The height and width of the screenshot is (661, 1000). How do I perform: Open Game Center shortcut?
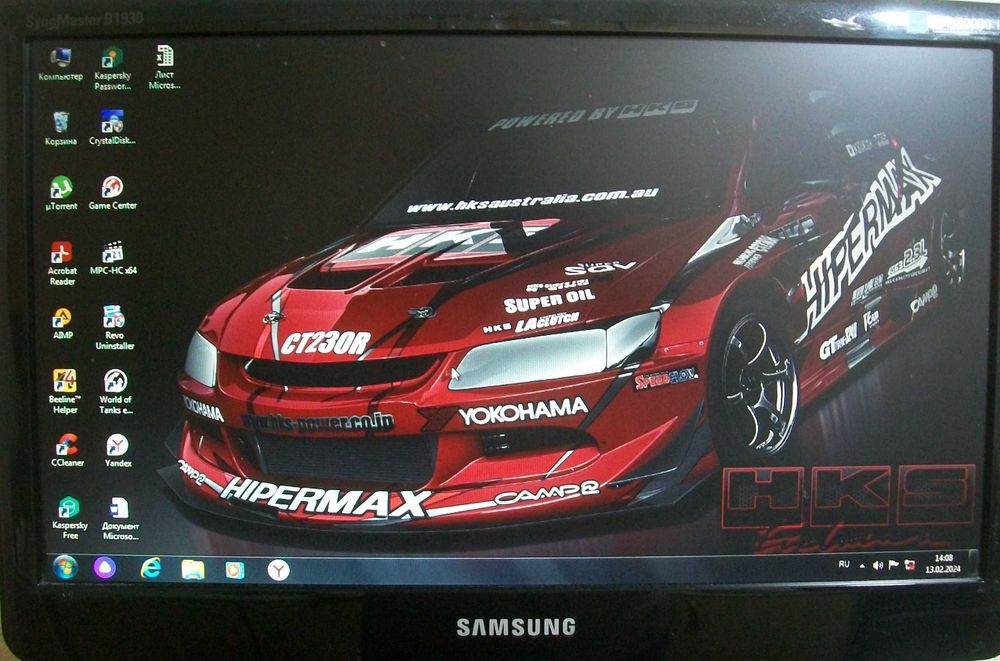click(x=113, y=193)
